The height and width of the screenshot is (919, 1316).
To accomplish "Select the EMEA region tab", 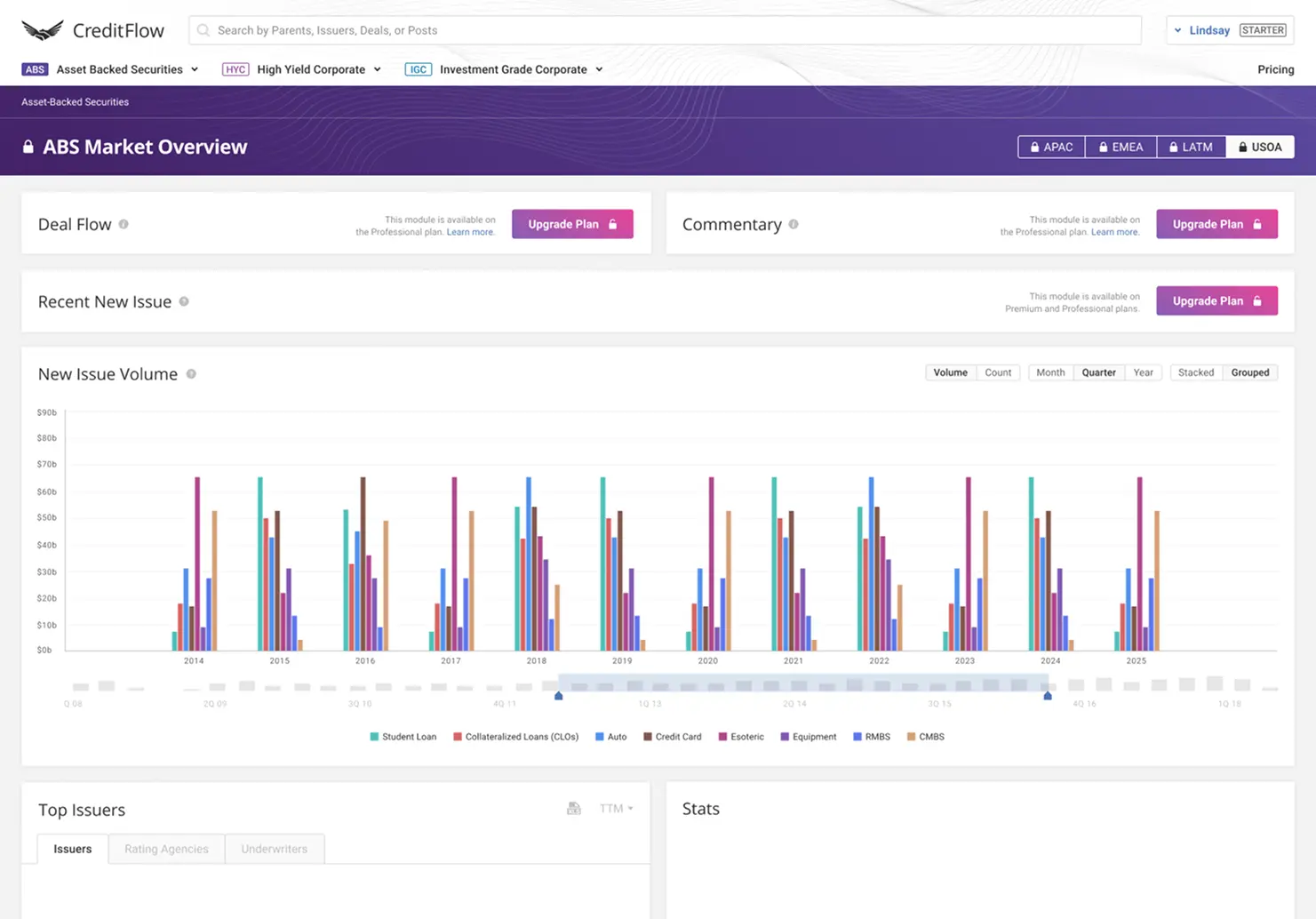I will (x=1121, y=147).
